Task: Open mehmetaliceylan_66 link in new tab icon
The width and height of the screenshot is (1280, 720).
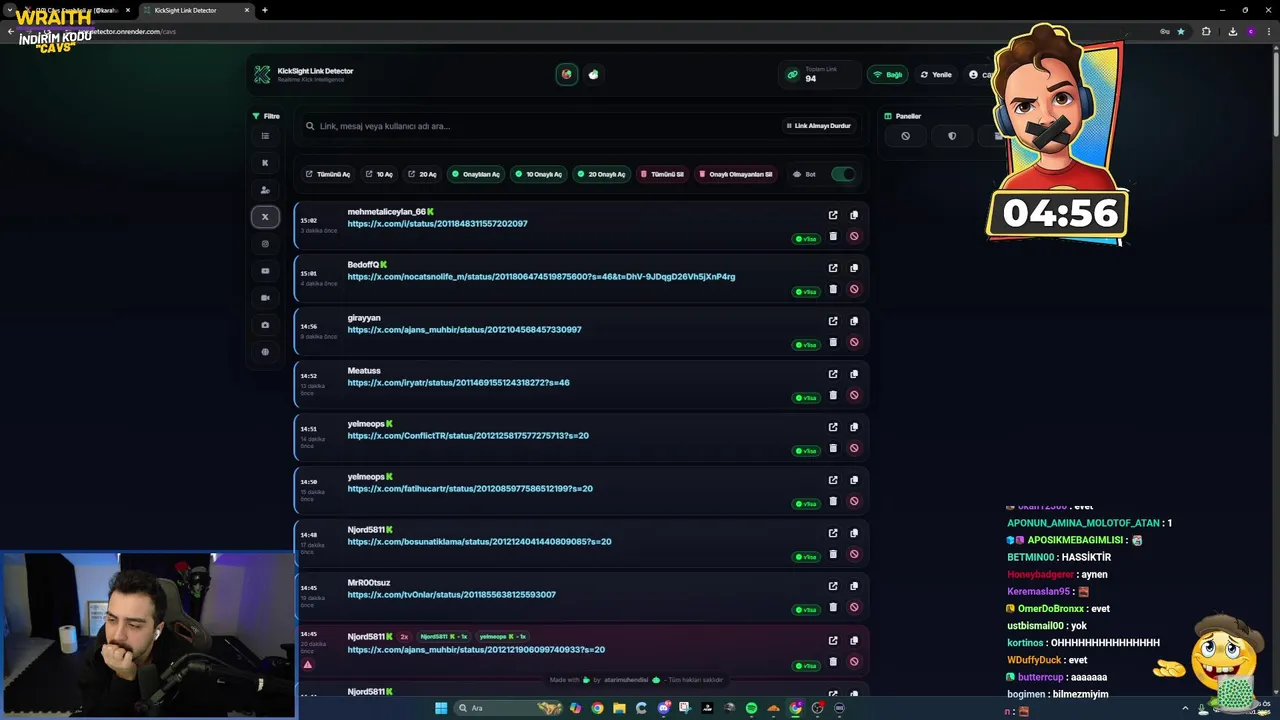Action: click(x=833, y=215)
